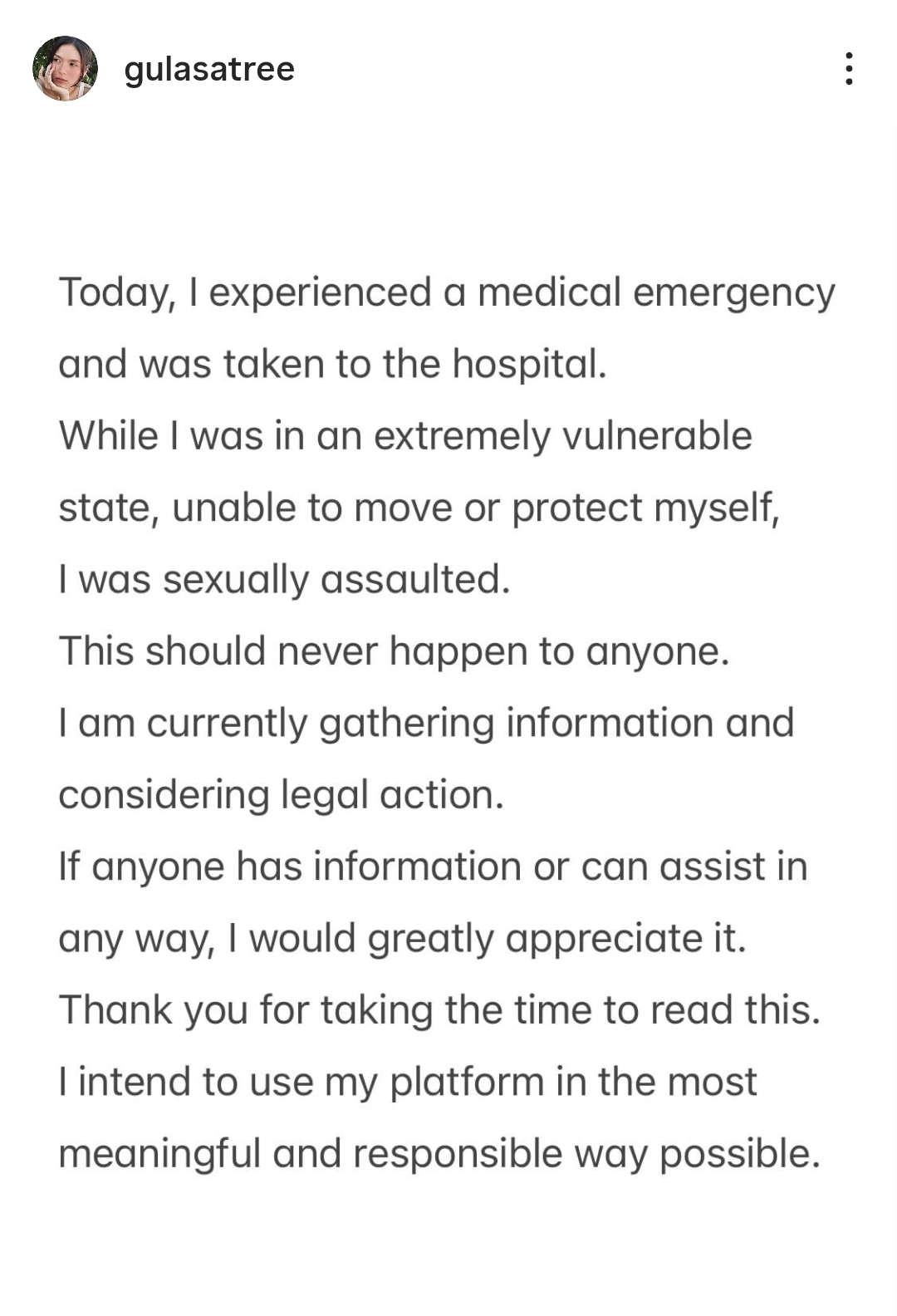The width and height of the screenshot is (897, 1316).
Task: Click the line "While I was in an extremely vulnerable"
Action: click(x=405, y=436)
